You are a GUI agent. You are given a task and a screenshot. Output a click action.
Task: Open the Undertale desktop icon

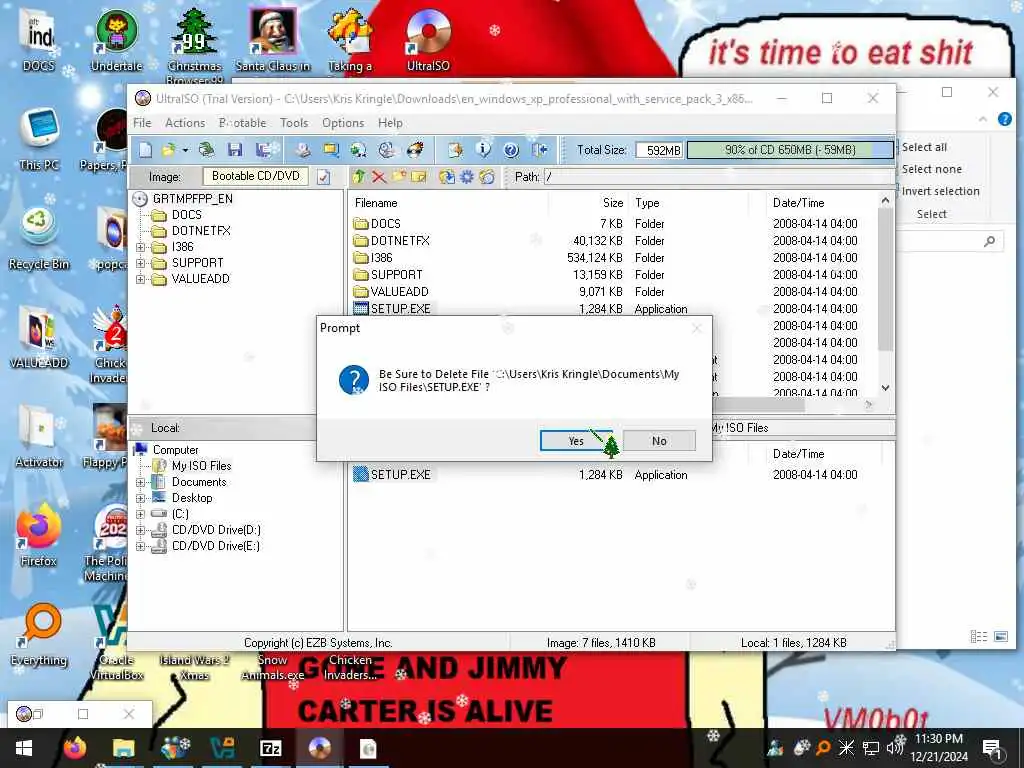[x=116, y=39]
